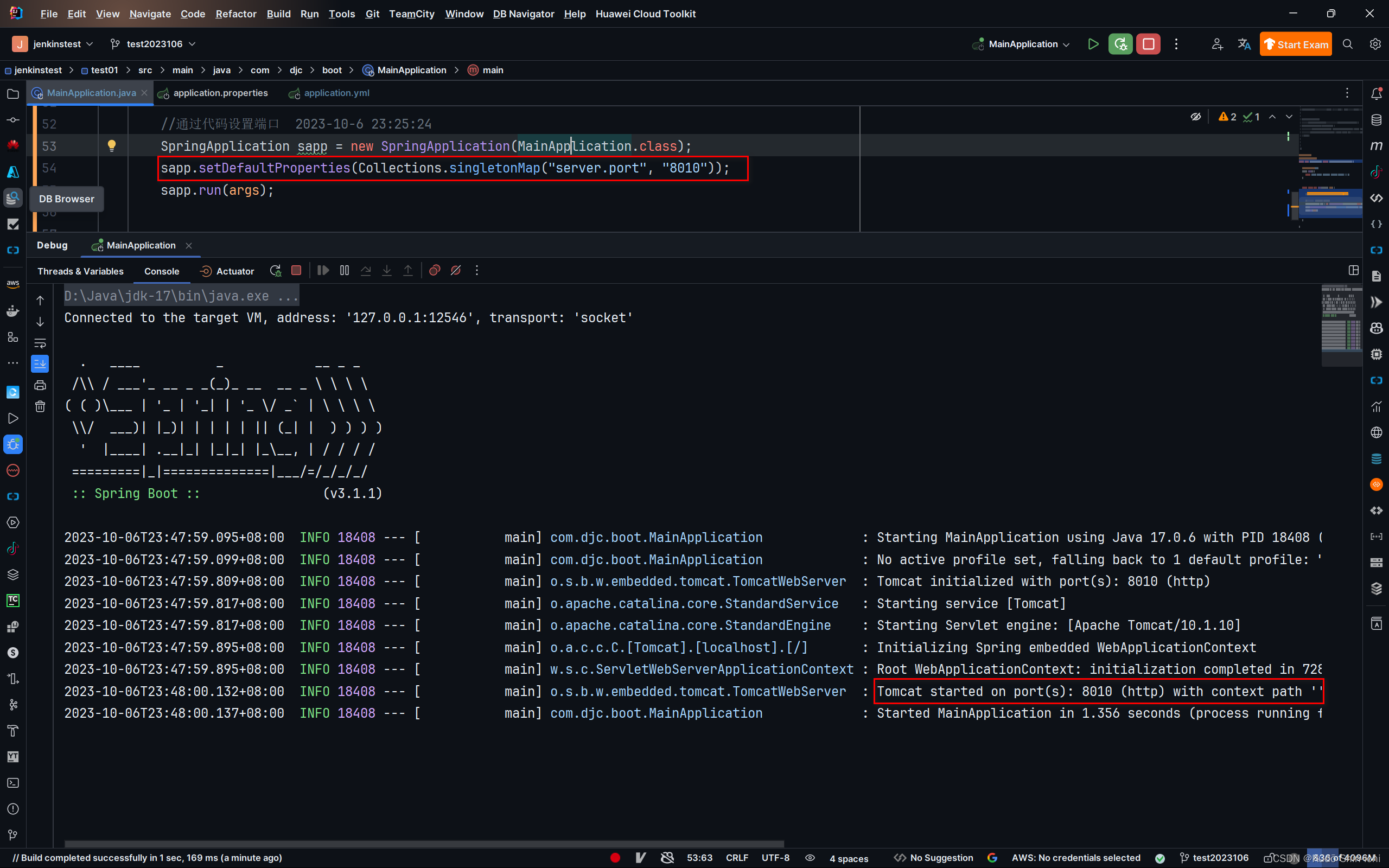The width and height of the screenshot is (1389, 868).
Task: Toggle the Run tool window icon in sidebar
Action: 12,418
